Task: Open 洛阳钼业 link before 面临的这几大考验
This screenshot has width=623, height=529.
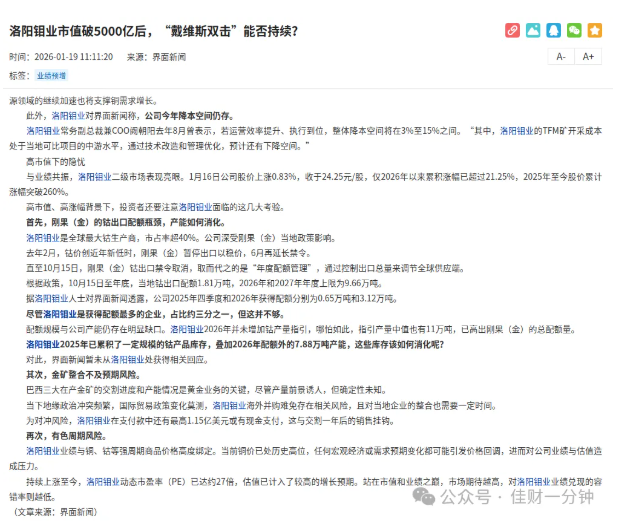Action: click(x=195, y=207)
